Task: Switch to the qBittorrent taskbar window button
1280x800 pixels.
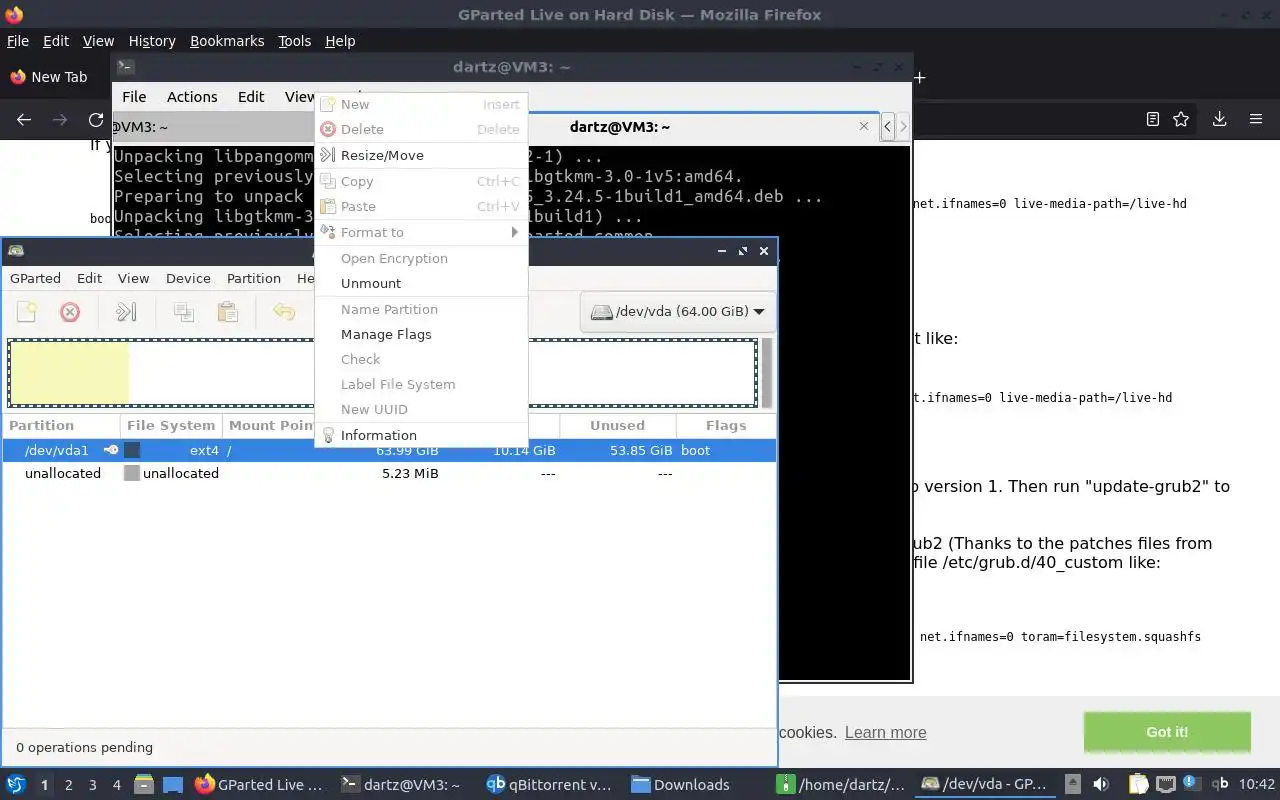Action: [x=549, y=784]
